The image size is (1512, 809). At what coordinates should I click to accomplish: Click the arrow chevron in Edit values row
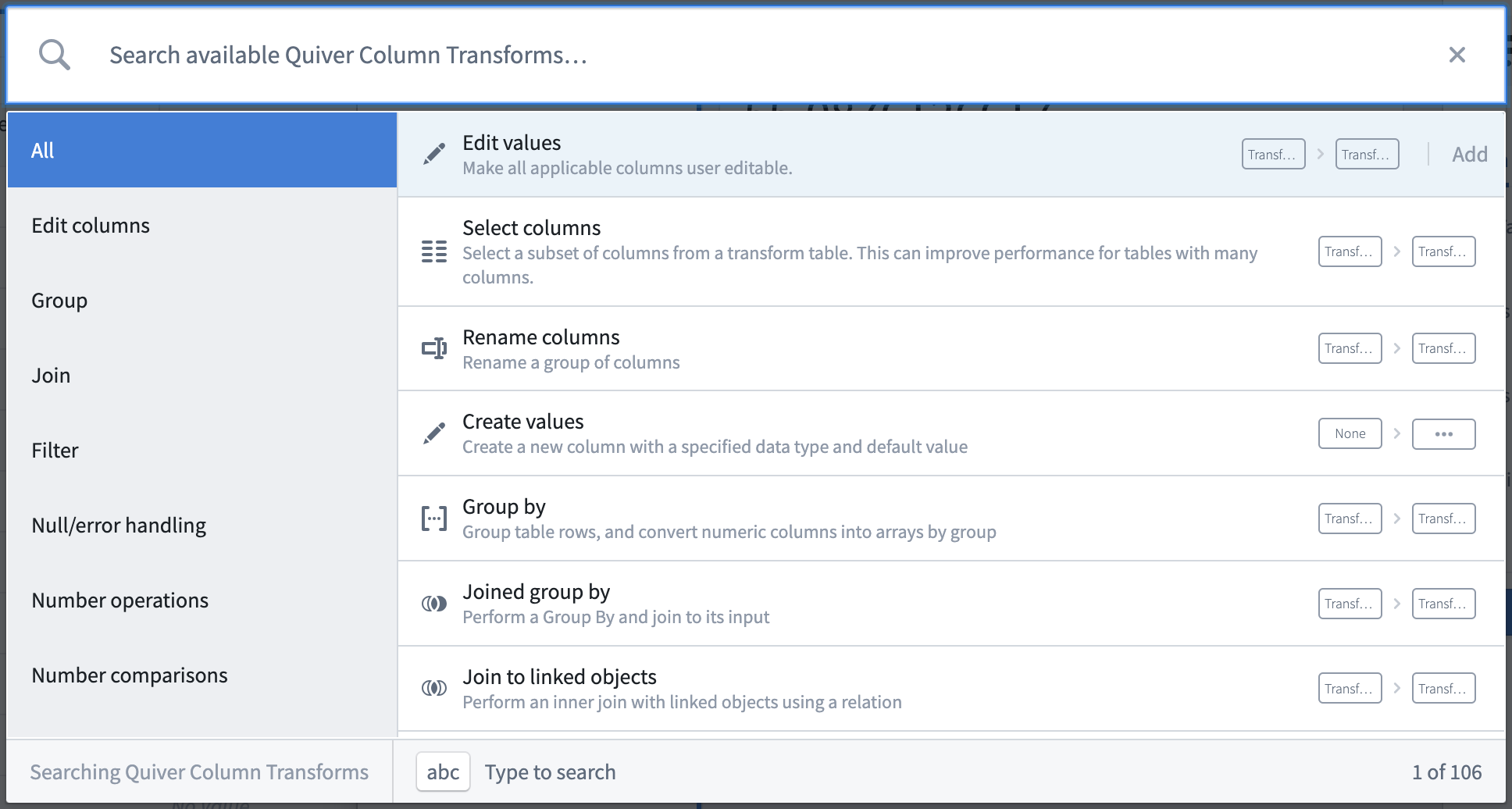[1321, 154]
